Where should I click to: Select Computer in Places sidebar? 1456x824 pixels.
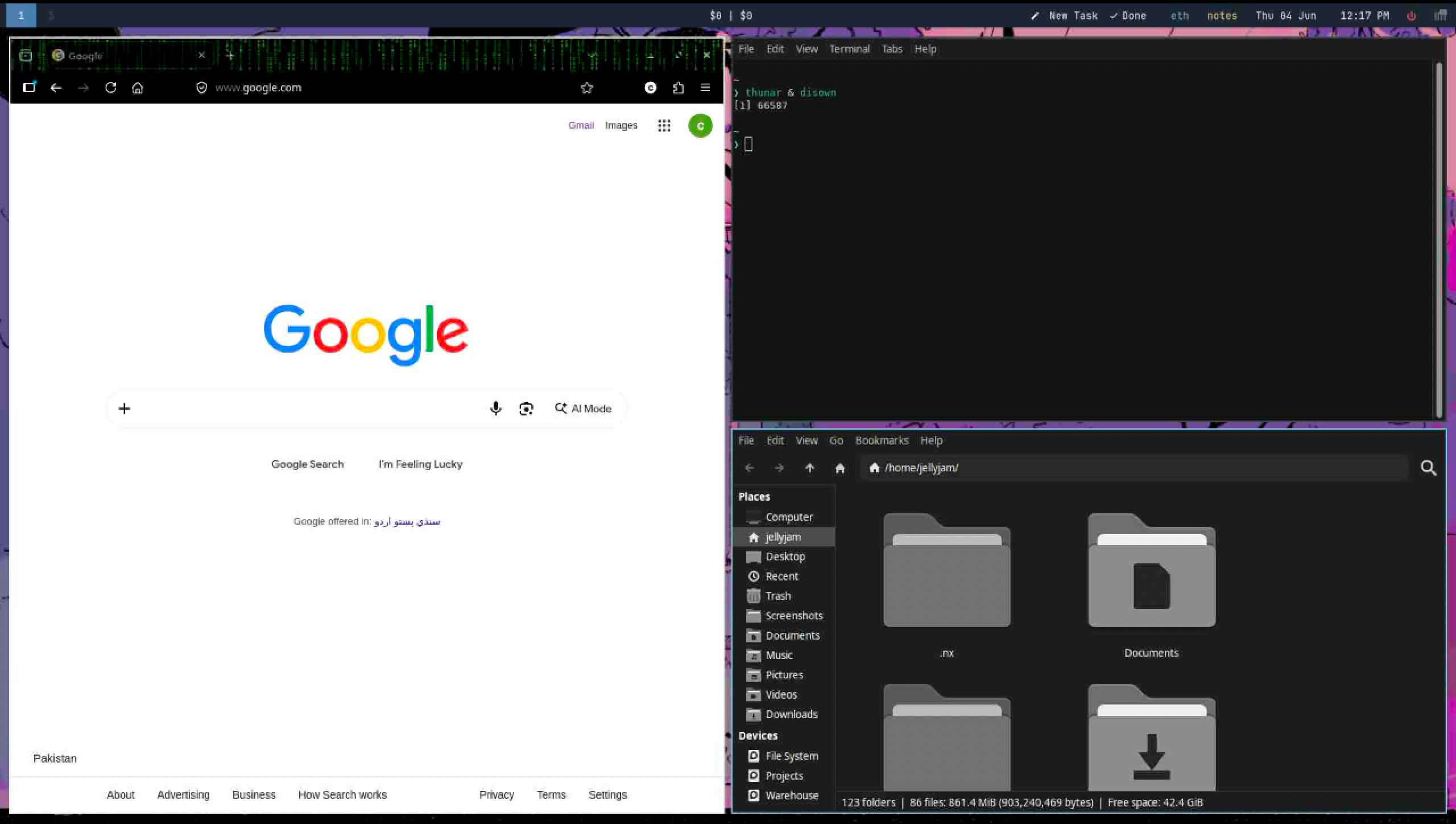coord(784,517)
